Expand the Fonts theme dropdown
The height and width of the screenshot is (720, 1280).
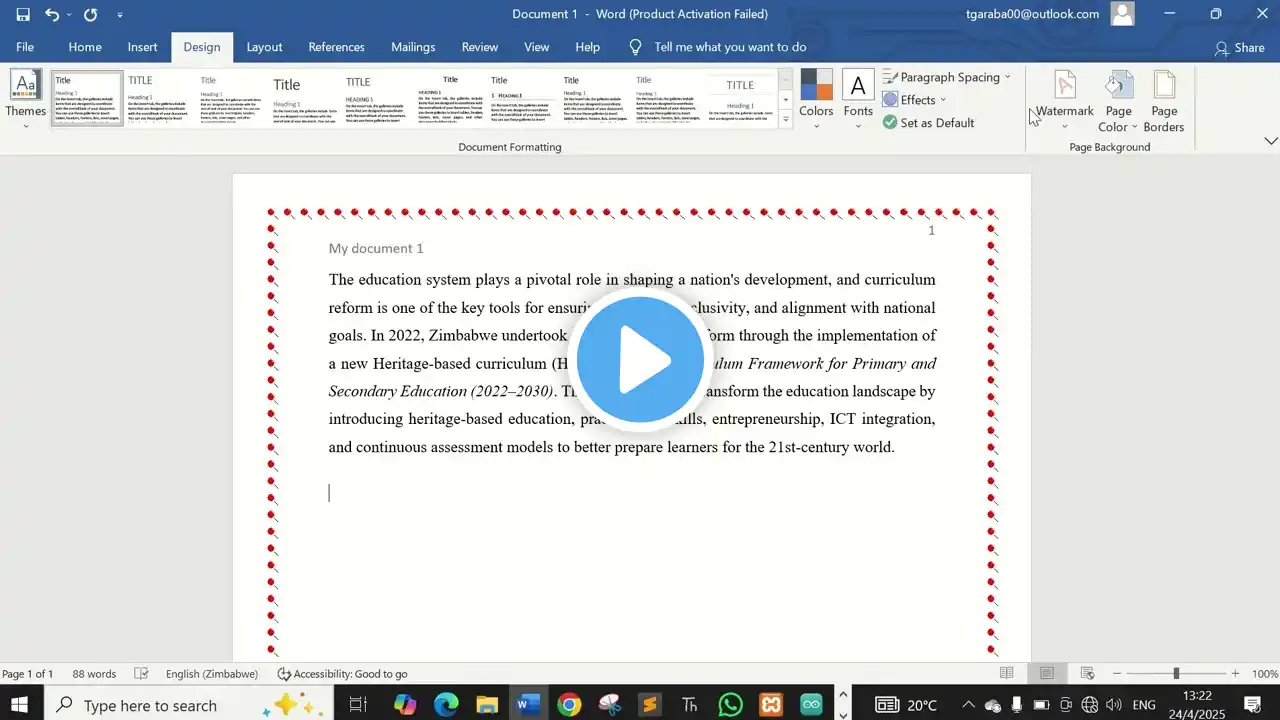point(858,126)
